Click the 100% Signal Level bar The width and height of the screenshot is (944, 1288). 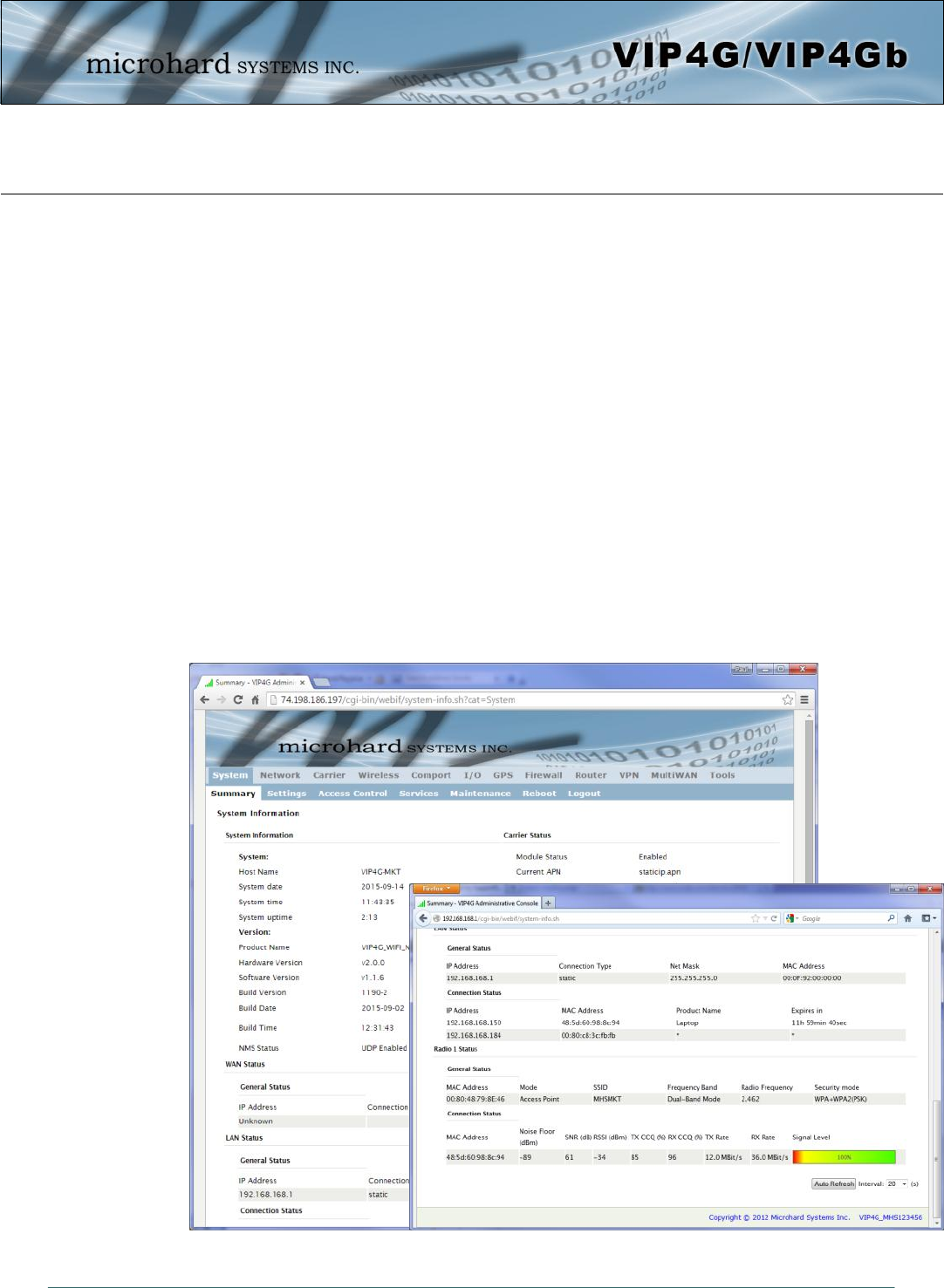point(844,1157)
